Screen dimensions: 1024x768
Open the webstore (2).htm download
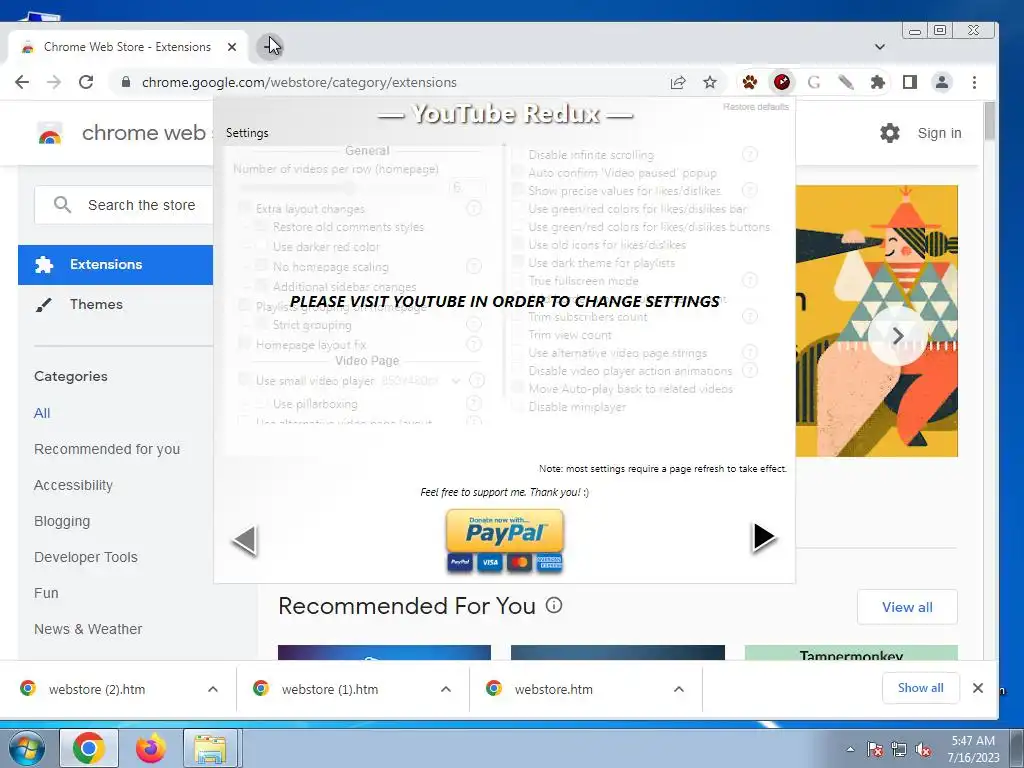pos(97,689)
